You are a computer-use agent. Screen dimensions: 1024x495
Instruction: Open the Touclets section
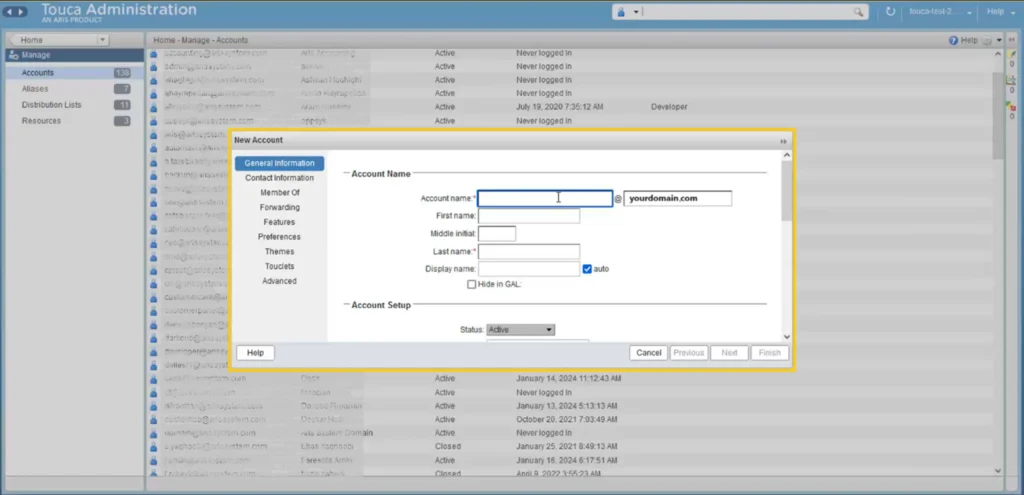tap(280, 266)
